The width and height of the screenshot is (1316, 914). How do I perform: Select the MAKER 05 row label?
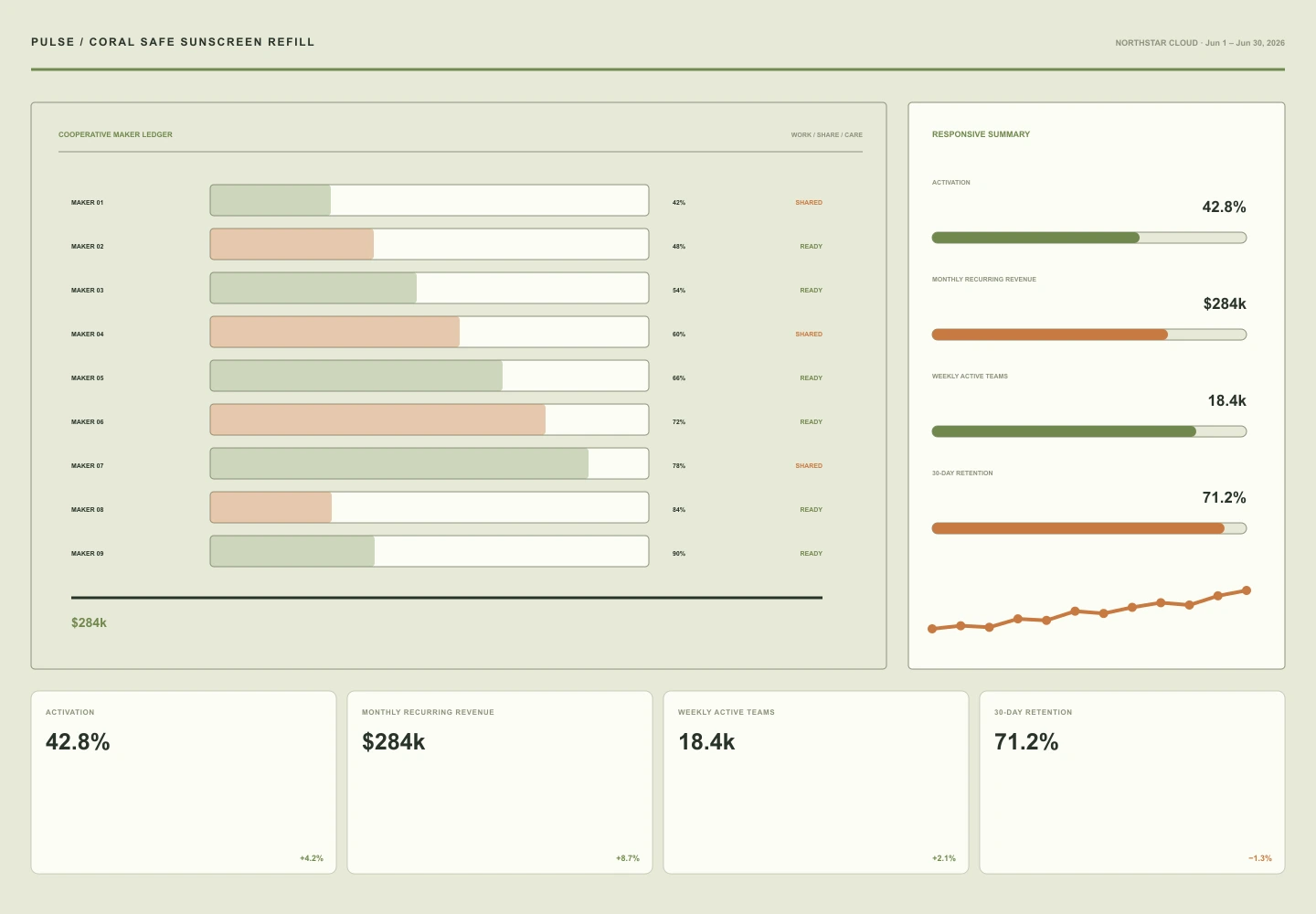pyautogui.click(x=88, y=378)
